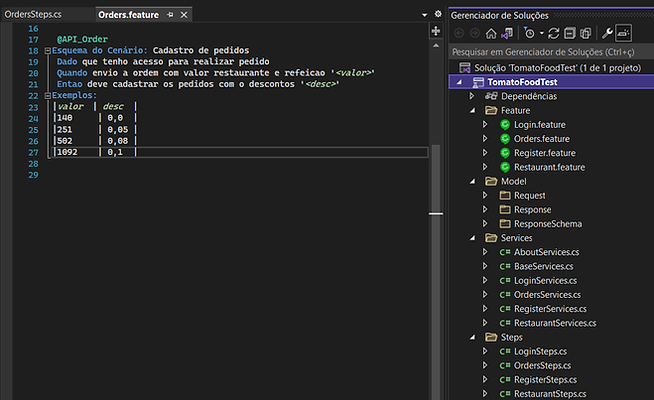This screenshot has width=654, height=400.
Task: Click the Dependências icon
Action: tap(491, 96)
